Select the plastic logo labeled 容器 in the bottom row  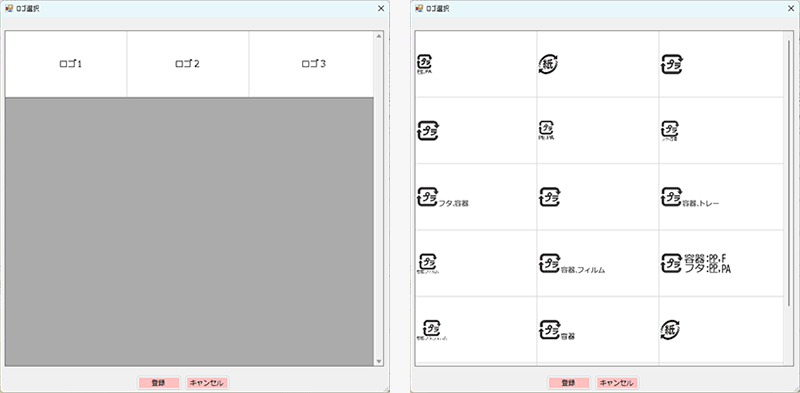coord(557,330)
